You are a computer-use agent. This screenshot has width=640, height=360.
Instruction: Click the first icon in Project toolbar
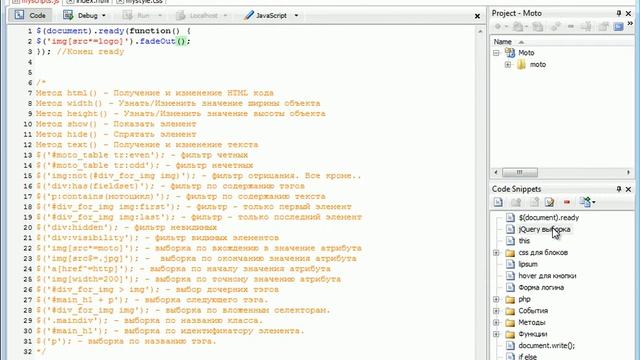(498, 27)
